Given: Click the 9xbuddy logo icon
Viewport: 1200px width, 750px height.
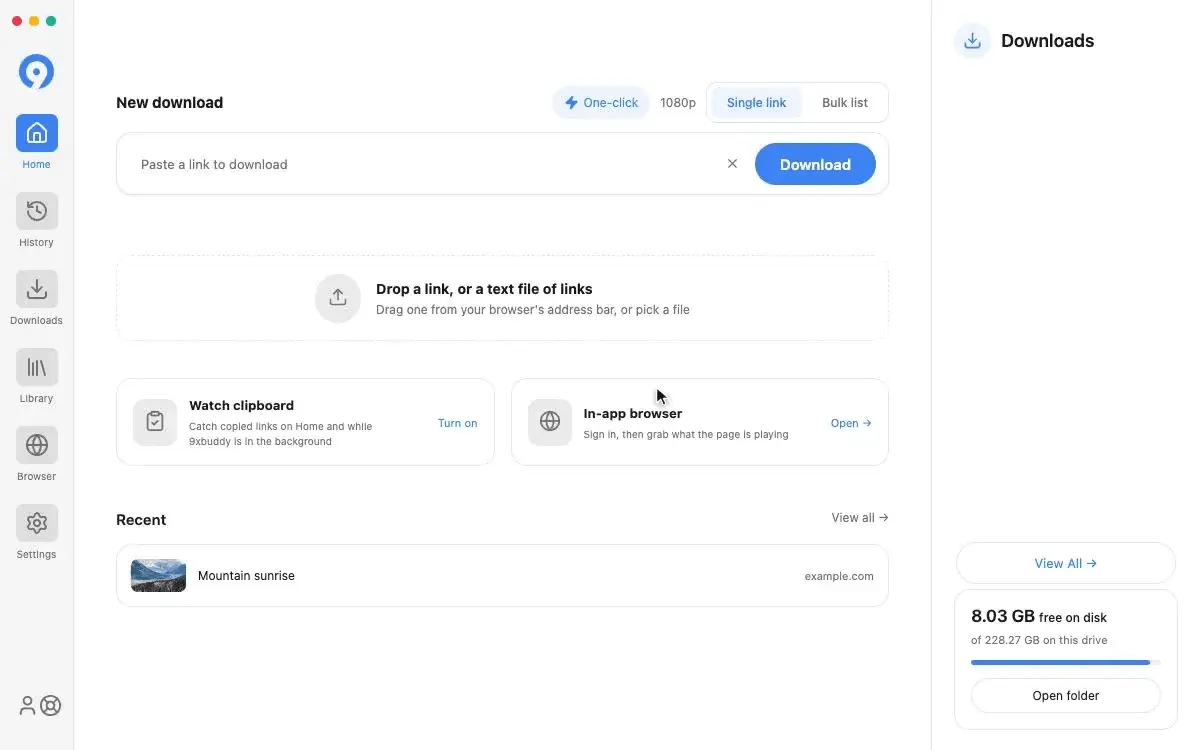Looking at the screenshot, I should point(37,71).
